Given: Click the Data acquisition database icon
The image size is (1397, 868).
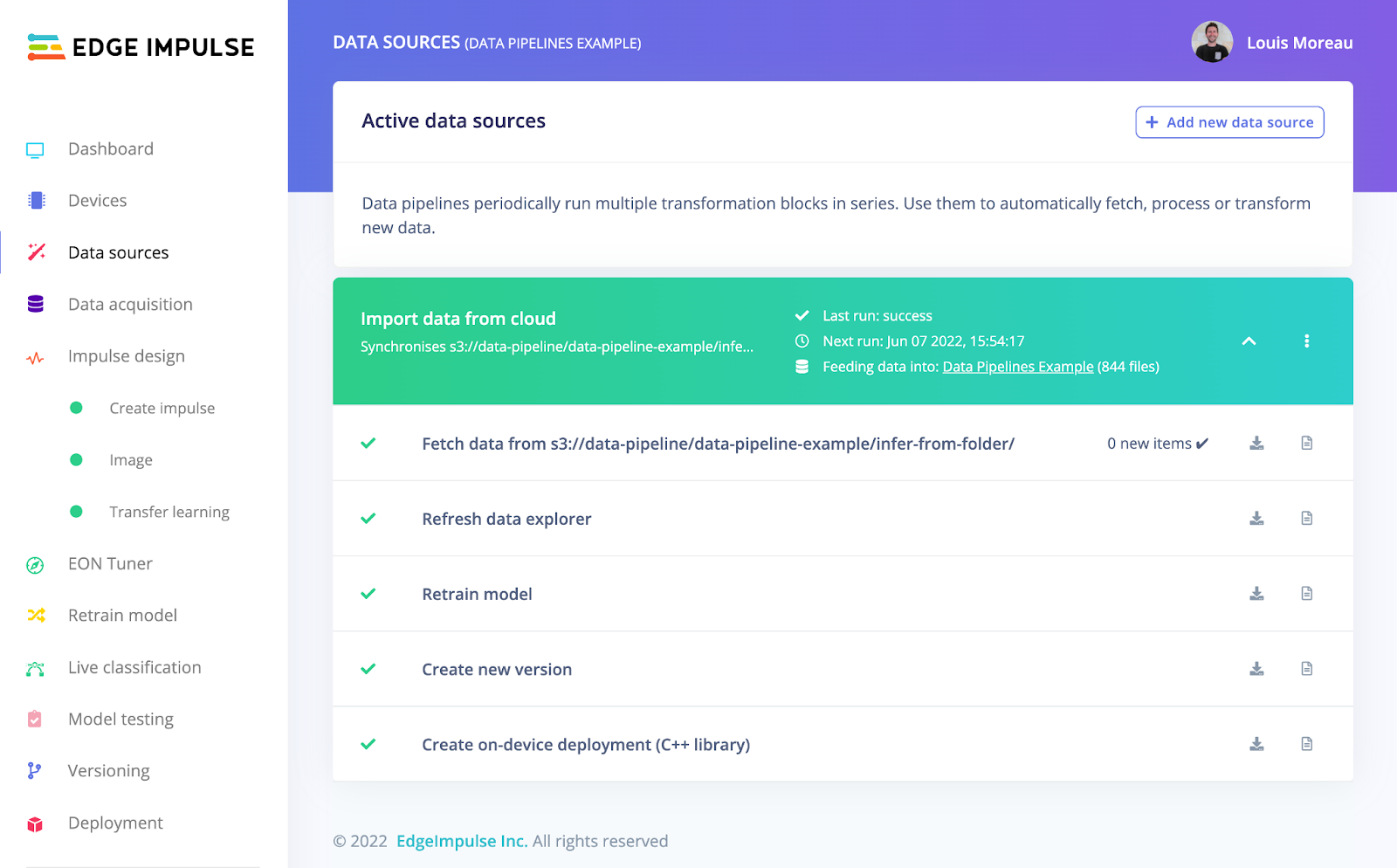Looking at the screenshot, I should pyautogui.click(x=36, y=304).
